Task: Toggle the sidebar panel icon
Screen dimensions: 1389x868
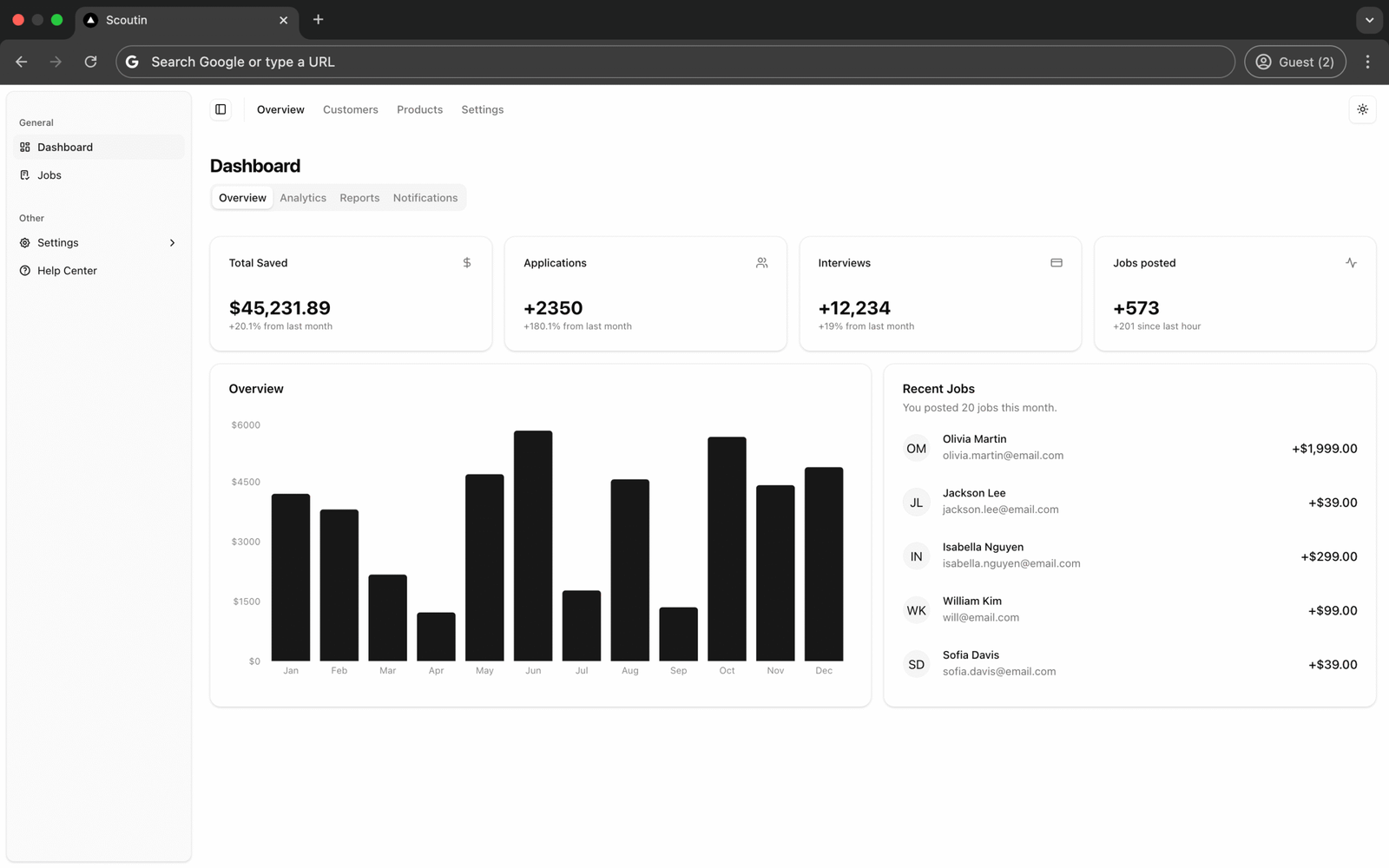Action: (221, 109)
